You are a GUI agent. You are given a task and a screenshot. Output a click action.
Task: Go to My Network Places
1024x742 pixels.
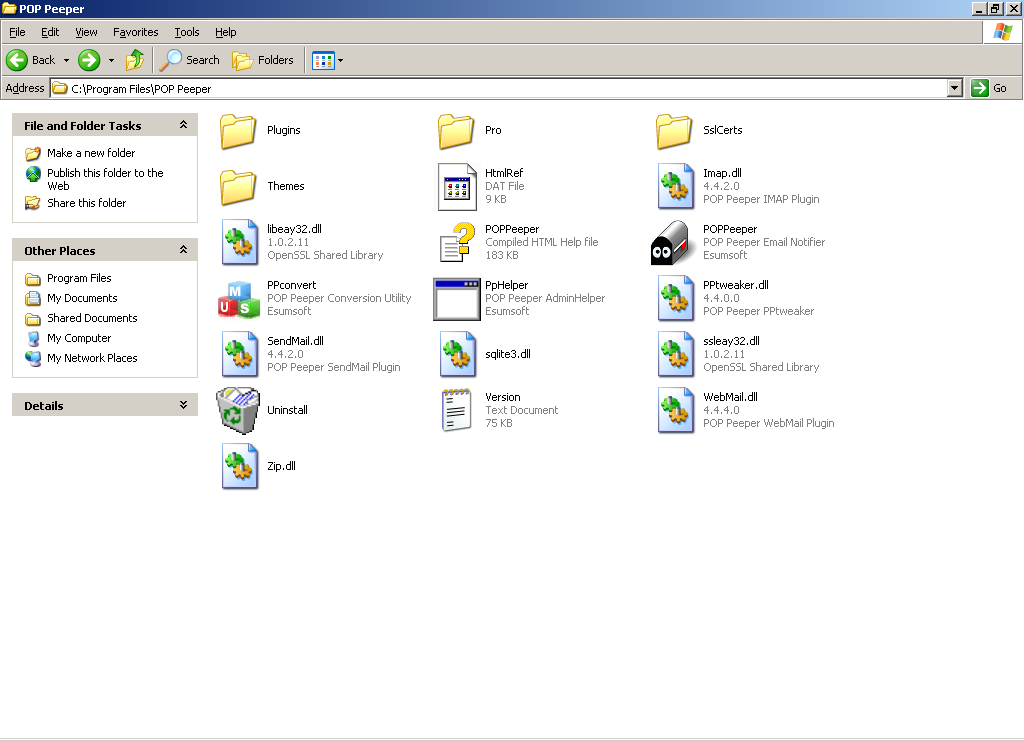[92, 358]
